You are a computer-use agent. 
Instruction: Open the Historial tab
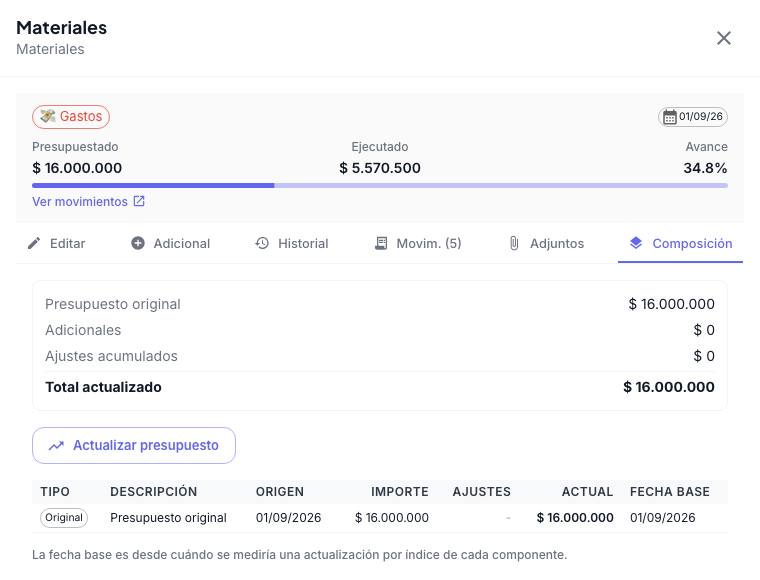tap(292, 243)
